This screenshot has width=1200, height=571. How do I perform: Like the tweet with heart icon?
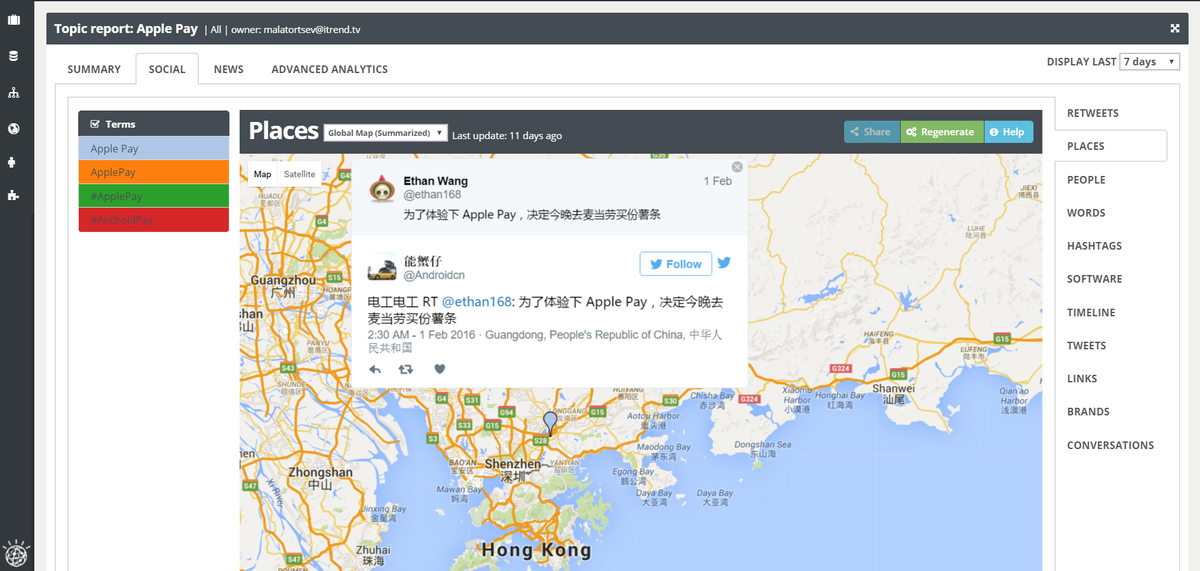click(x=439, y=369)
